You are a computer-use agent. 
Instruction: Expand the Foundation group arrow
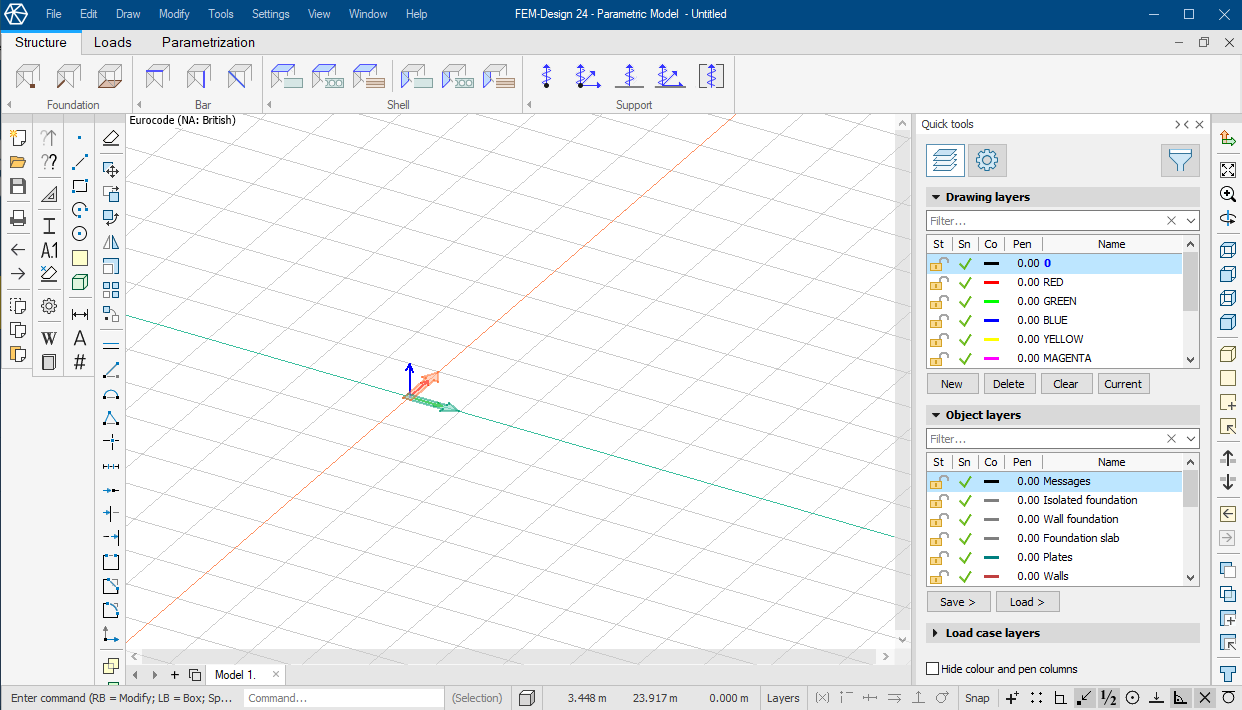point(9,105)
